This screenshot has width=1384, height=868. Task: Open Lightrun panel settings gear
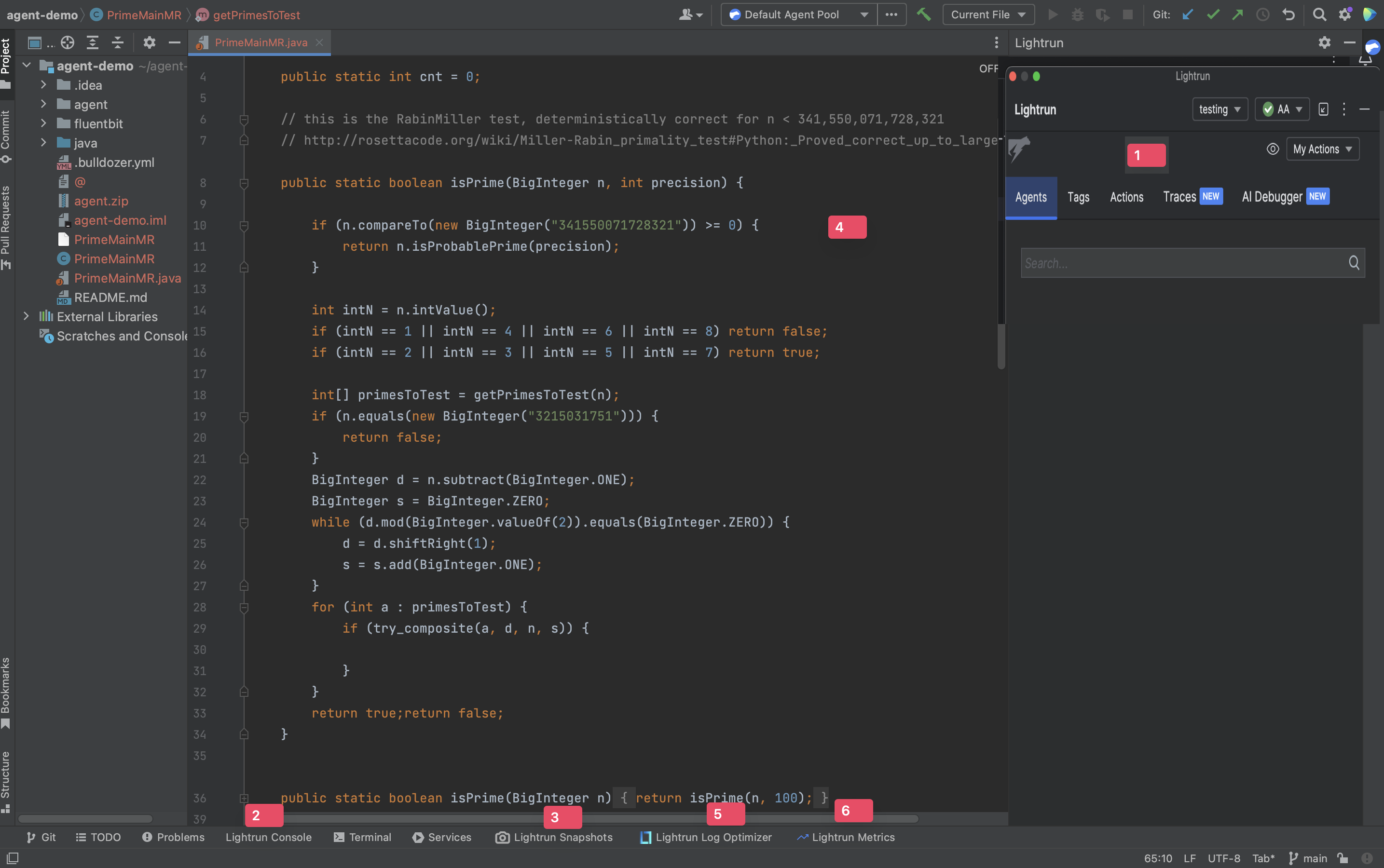coord(1324,42)
